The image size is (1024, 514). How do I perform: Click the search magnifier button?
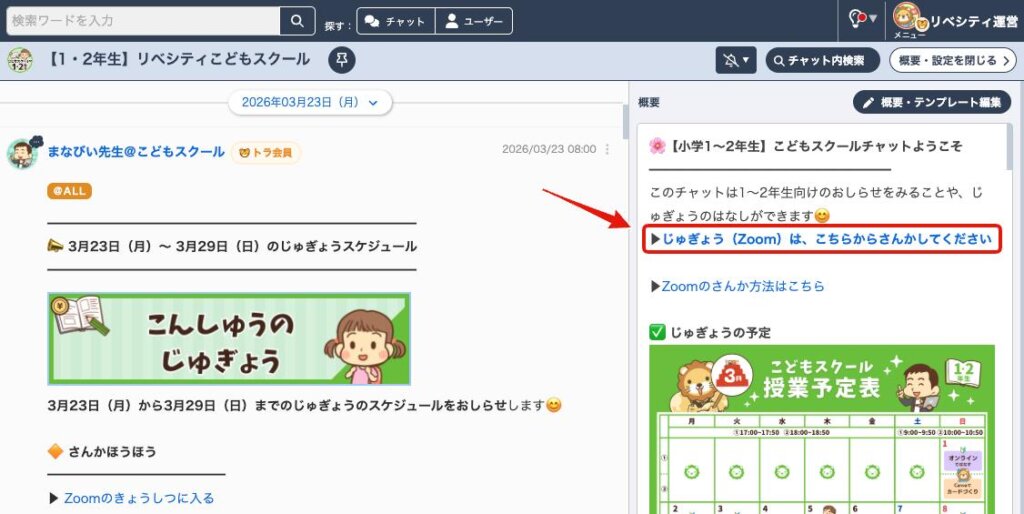pos(297,21)
